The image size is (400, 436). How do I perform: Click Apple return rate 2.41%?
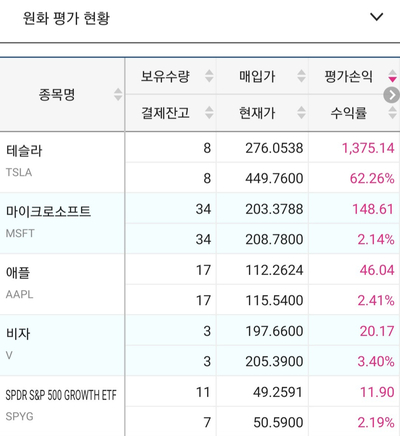pyautogui.click(x=376, y=300)
